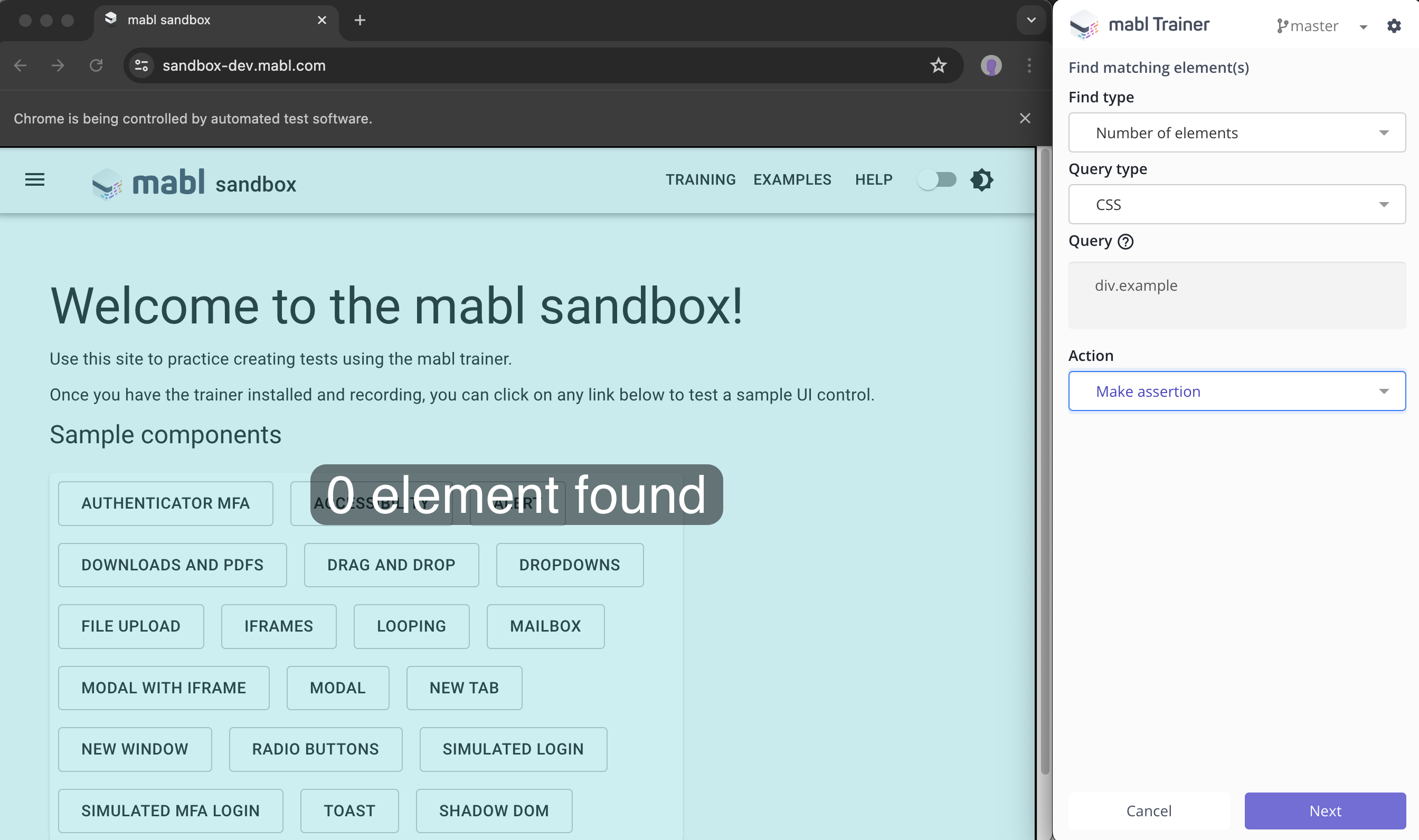Bookmark this page with star icon

click(938, 65)
